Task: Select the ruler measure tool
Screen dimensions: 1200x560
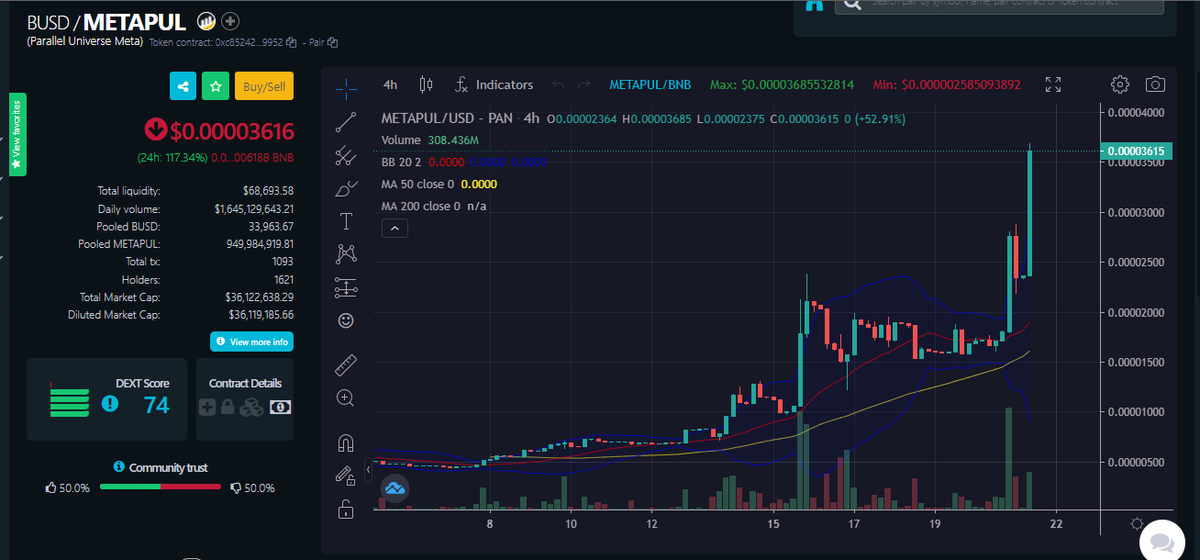Action: pyautogui.click(x=346, y=364)
